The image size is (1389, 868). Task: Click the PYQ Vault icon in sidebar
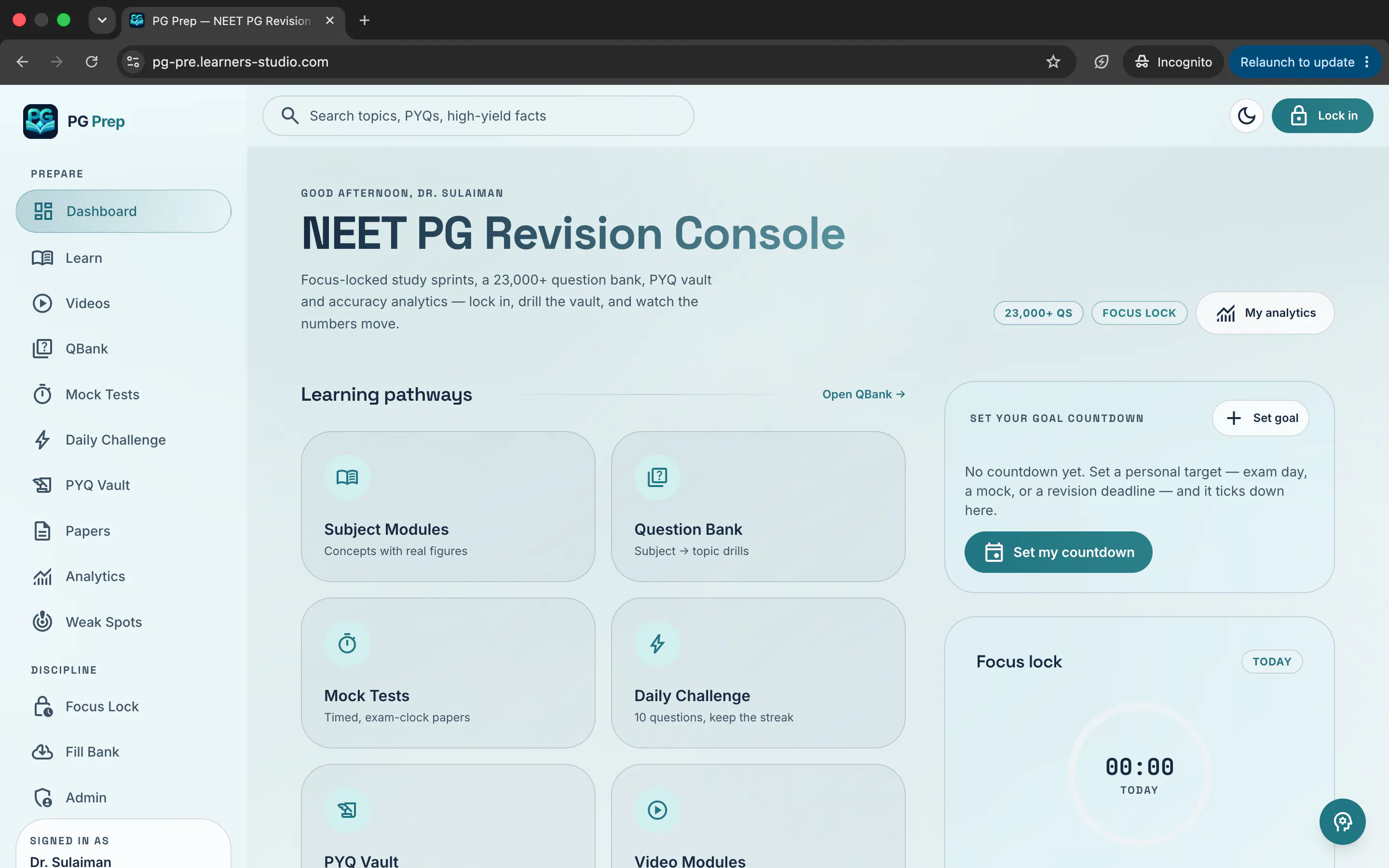(x=42, y=485)
